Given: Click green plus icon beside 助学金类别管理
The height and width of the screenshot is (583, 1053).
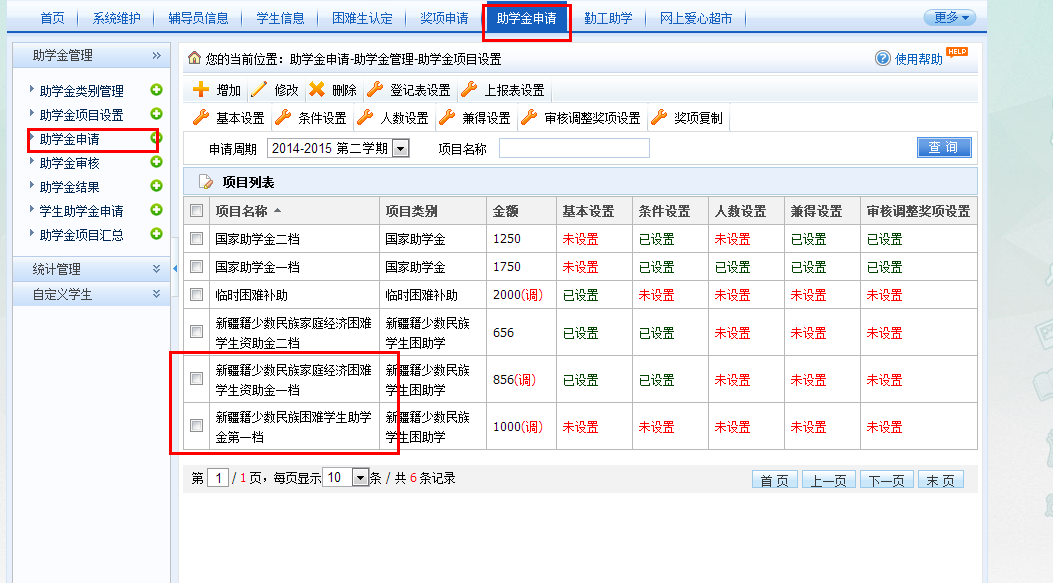Looking at the screenshot, I should click(156, 91).
